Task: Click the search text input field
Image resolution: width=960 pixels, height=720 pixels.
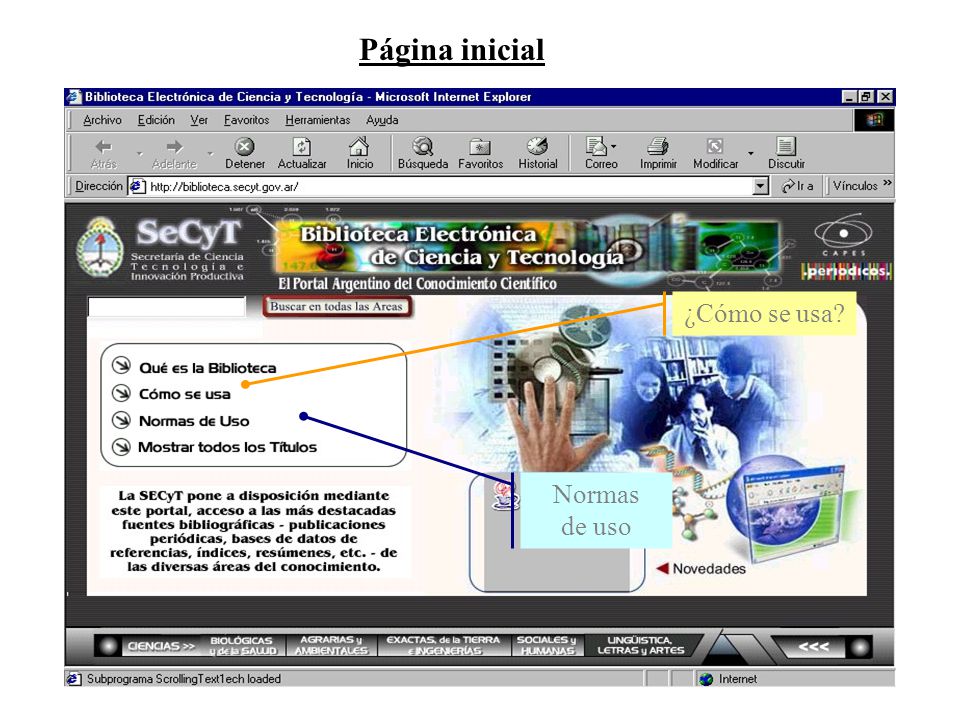Action: point(167,307)
